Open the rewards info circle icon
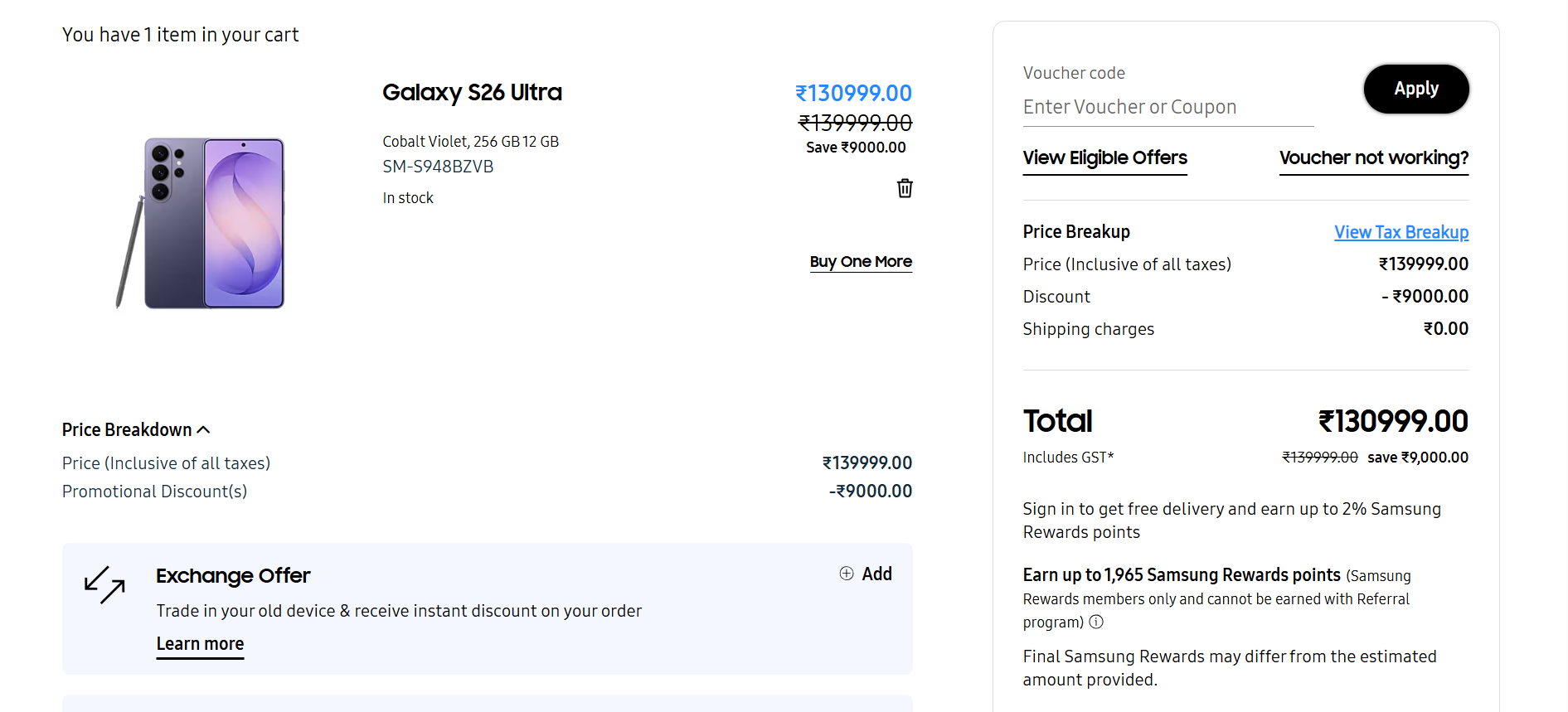1568x712 pixels. tap(1096, 622)
